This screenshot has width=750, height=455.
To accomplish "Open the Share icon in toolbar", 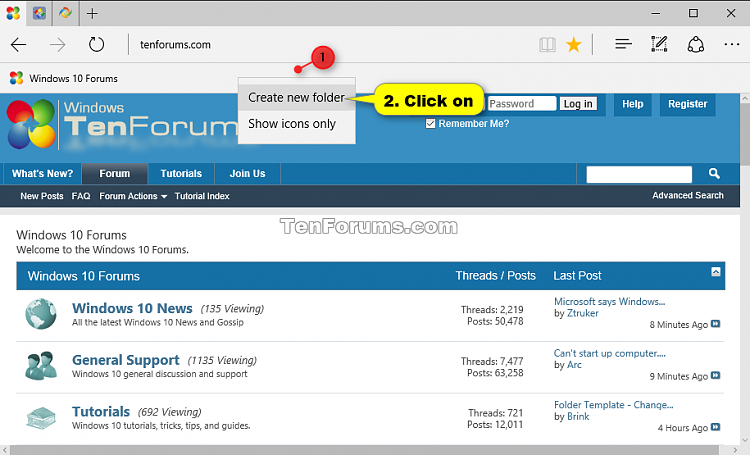I will [695, 44].
